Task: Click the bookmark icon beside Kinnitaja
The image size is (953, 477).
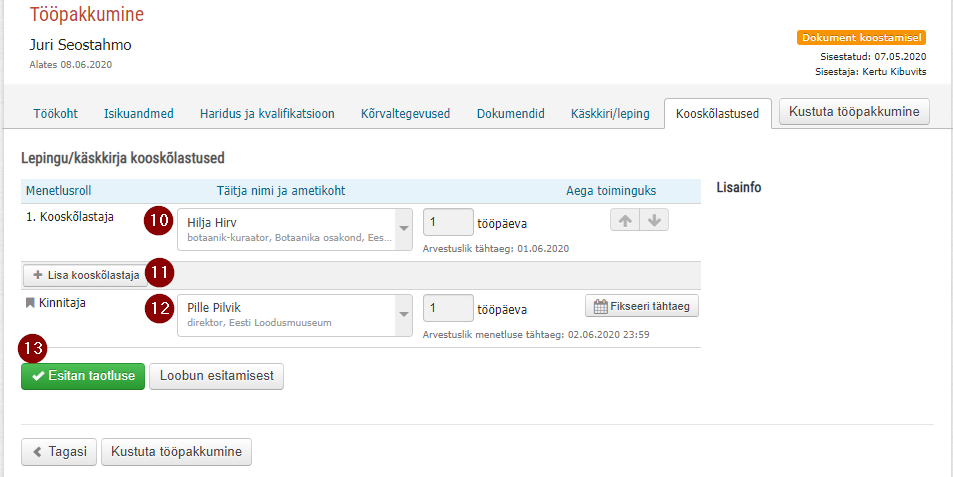Action: click(30, 303)
